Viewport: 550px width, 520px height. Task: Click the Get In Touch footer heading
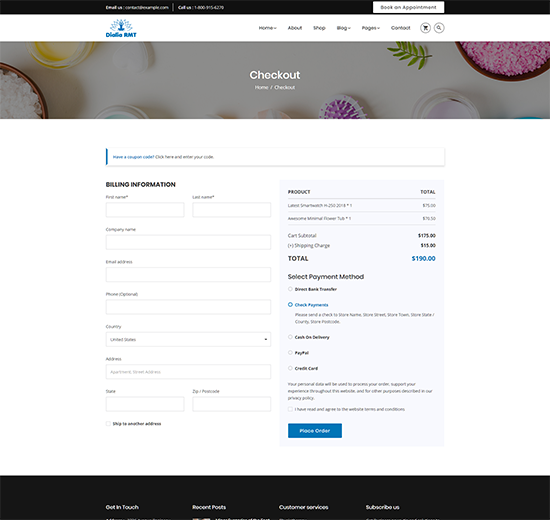[x=122, y=507]
